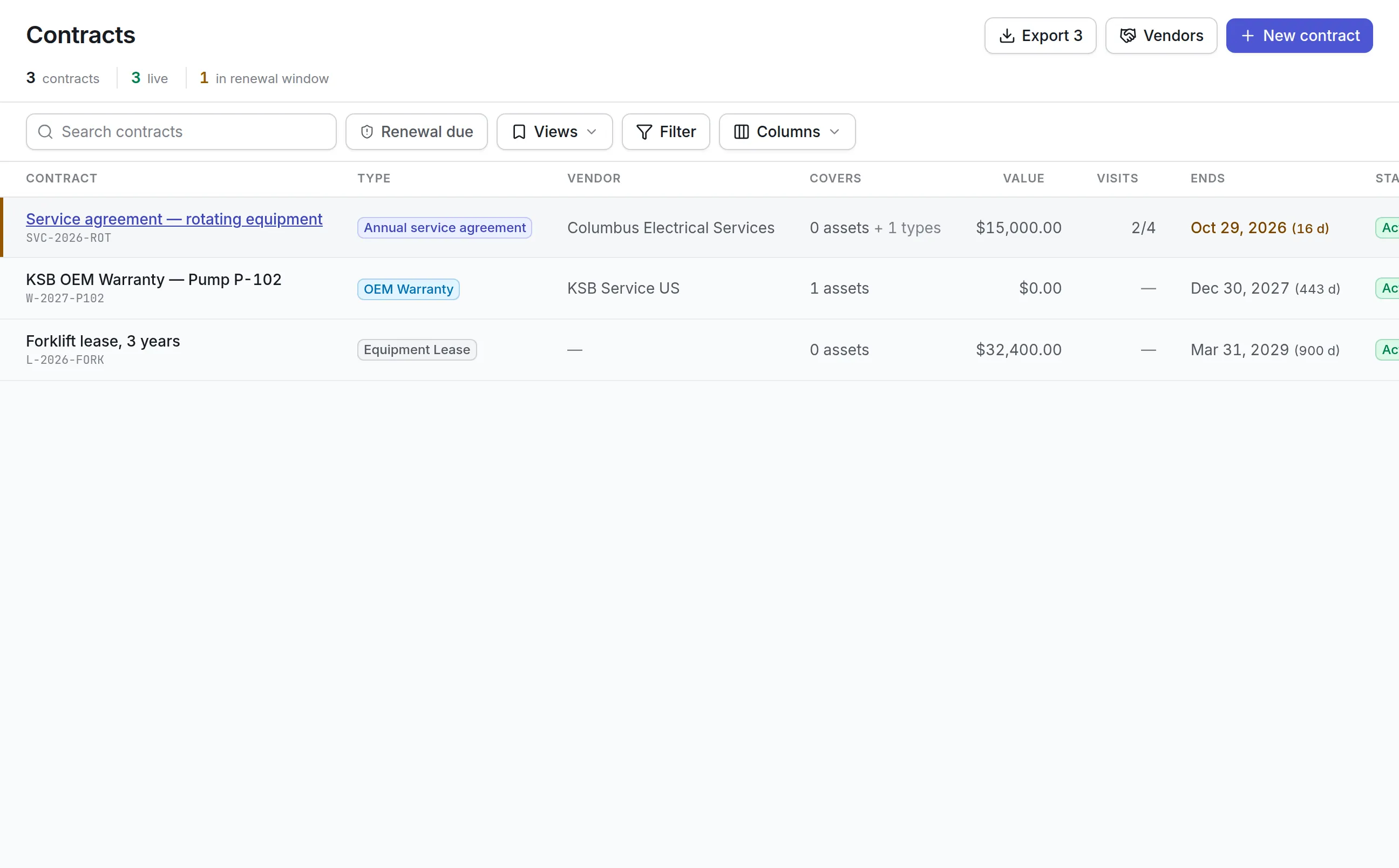Select Forklift lease, 3 years row

[699, 350]
